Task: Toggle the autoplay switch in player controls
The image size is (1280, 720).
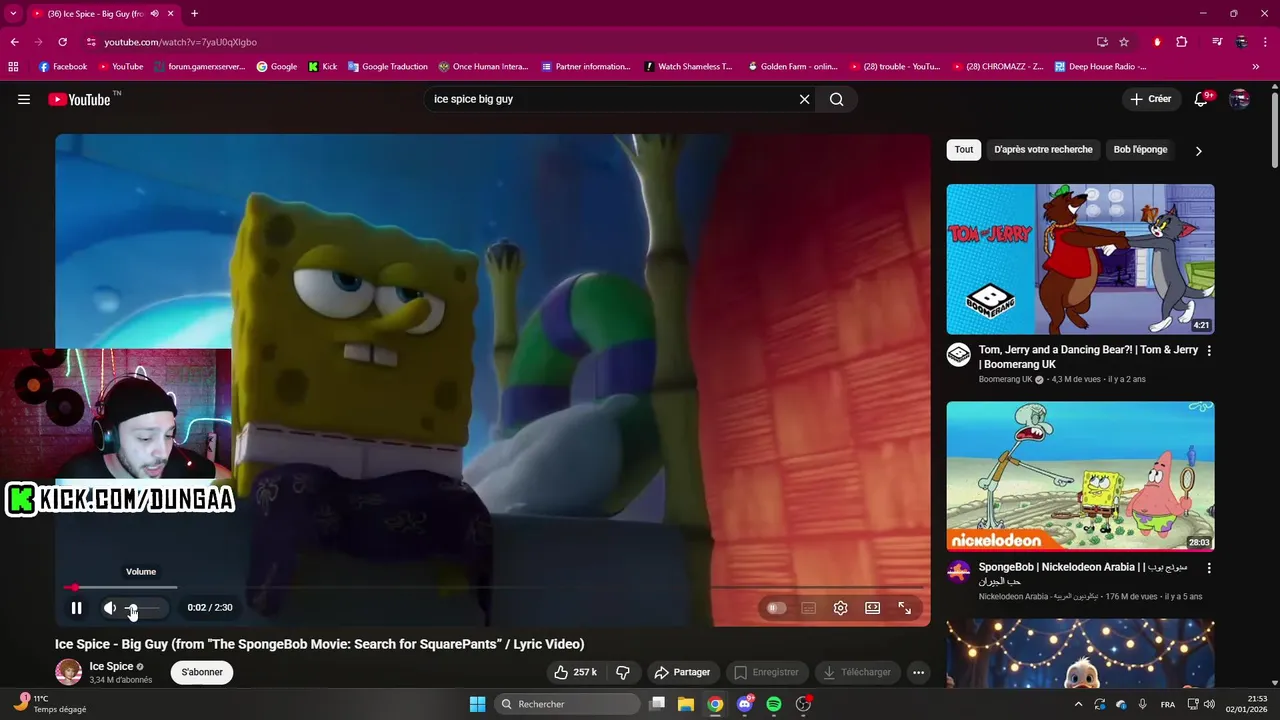Action: 776,608
